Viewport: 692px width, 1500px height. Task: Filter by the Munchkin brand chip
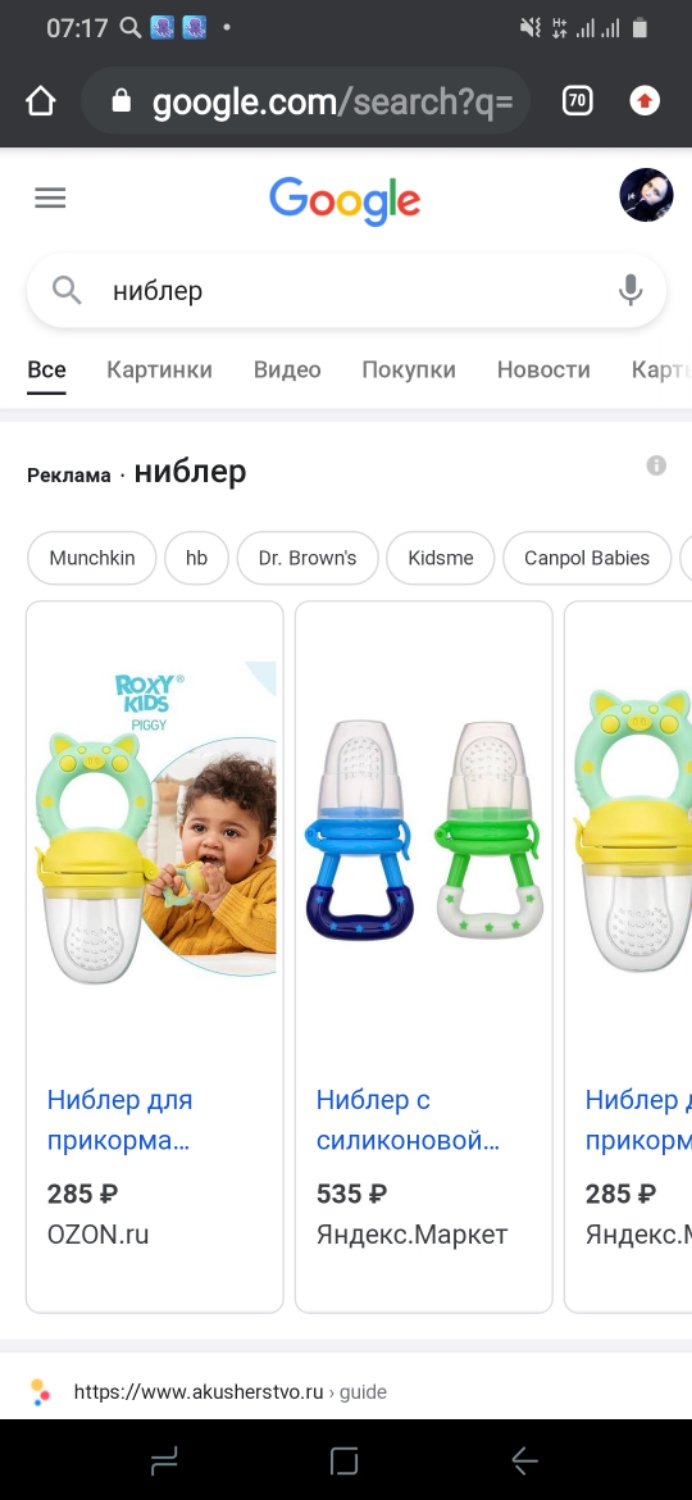point(92,558)
